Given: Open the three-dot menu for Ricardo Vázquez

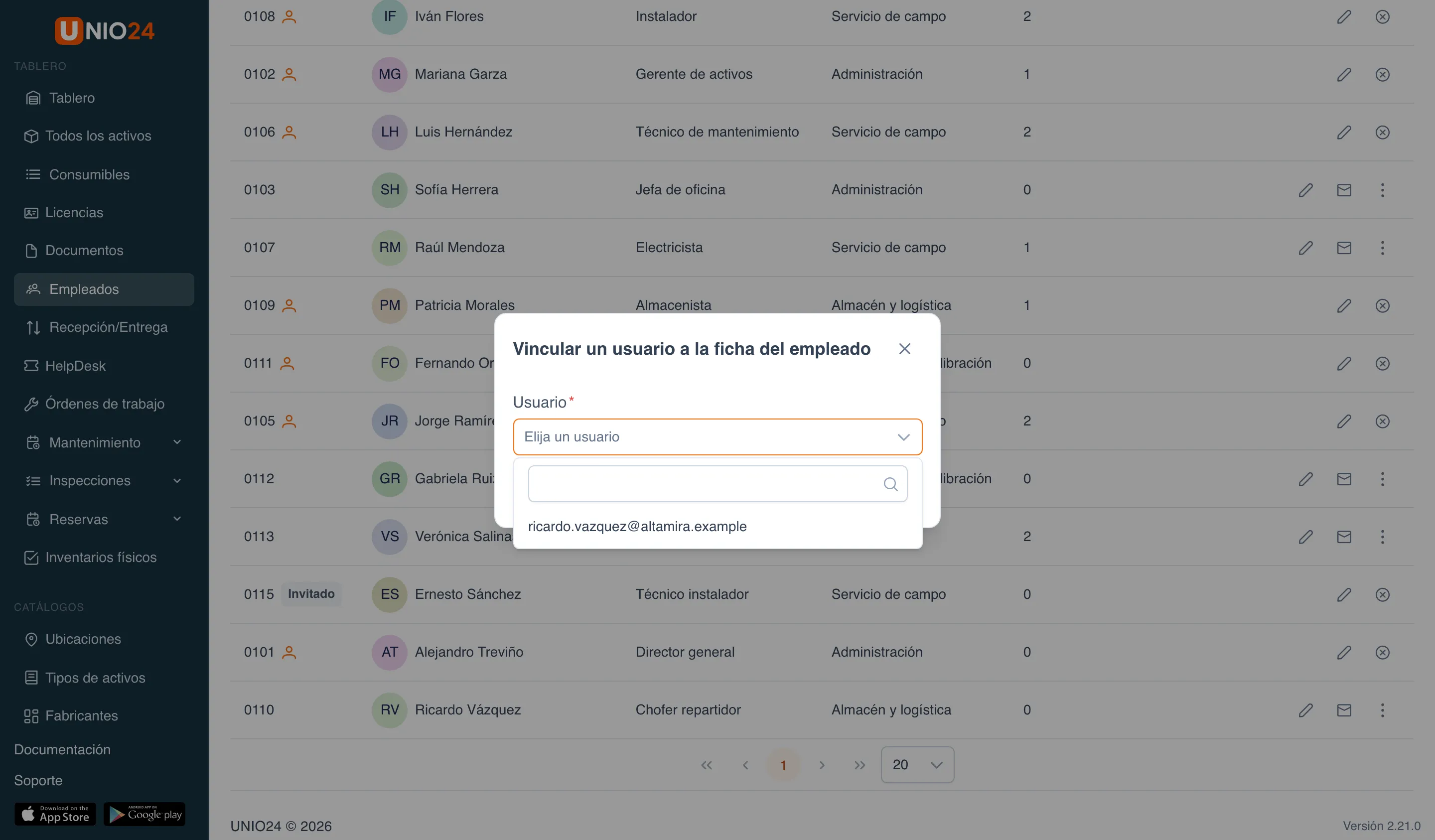Looking at the screenshot, I should tap(1382, 709).
